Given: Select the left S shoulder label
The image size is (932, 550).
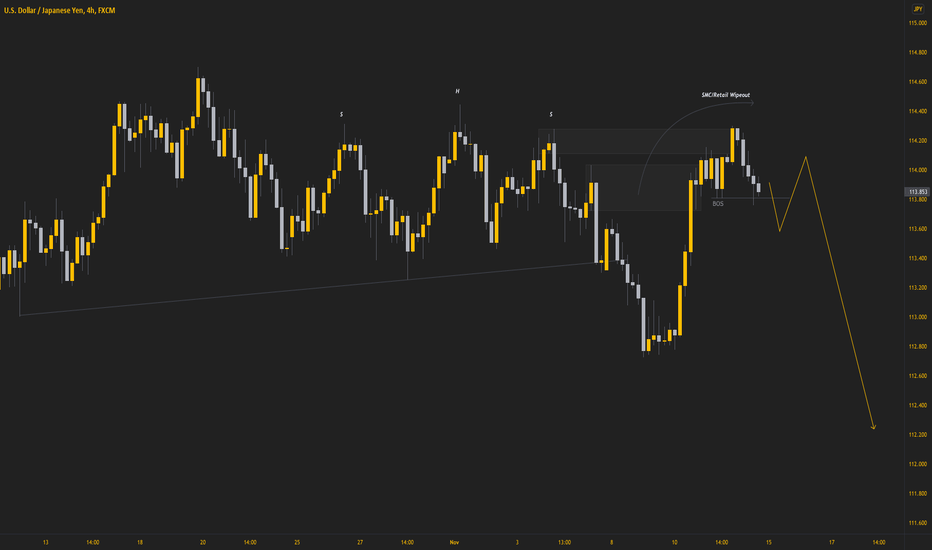Looking at the screenshot, I should coord(342,114).
